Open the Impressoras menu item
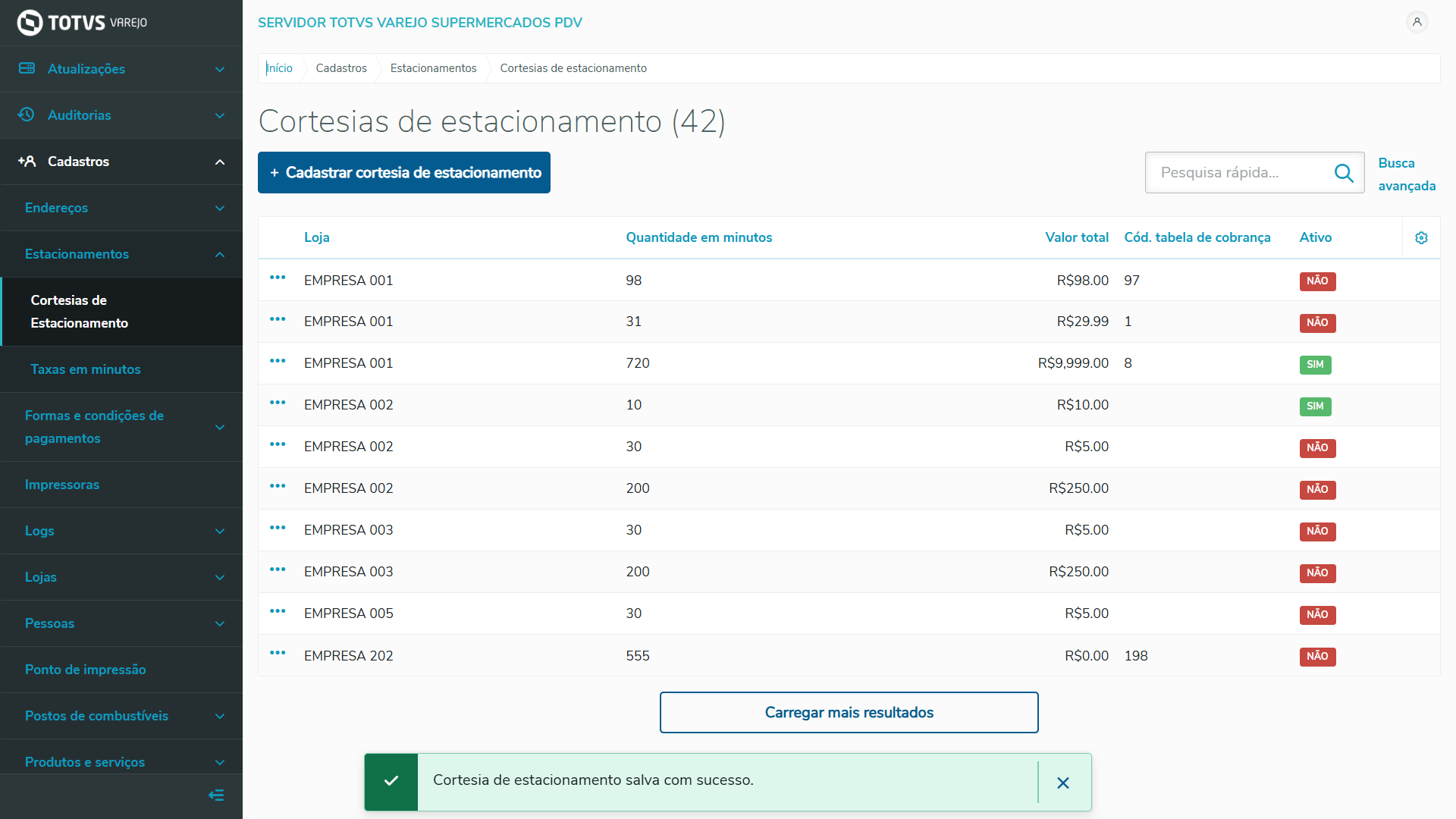Viewport: 1456px width, 819px height. [61, 485]
